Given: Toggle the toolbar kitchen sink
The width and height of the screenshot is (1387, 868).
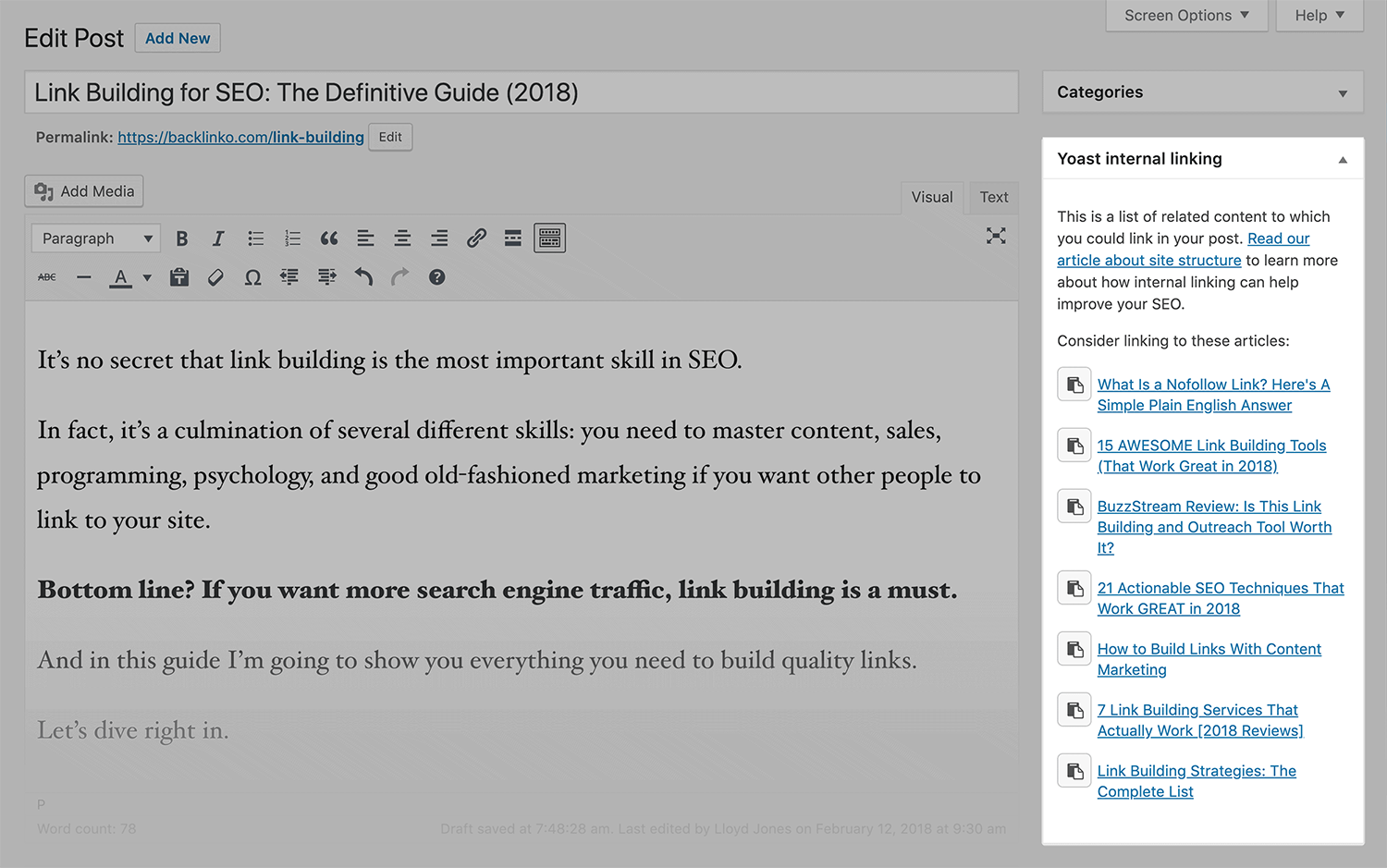Looking at the screenshot, I should 550,238.
